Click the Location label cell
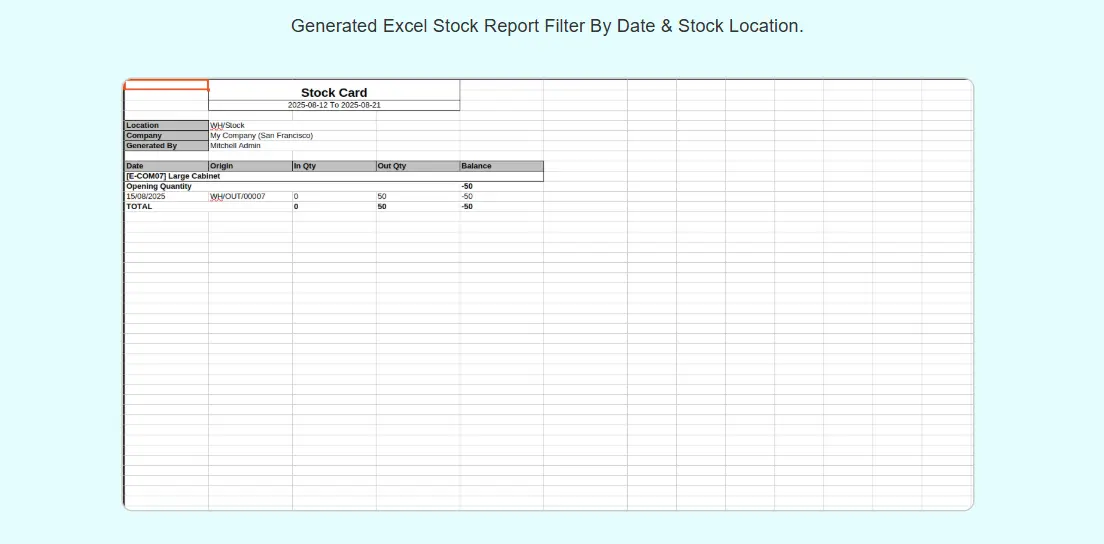 coord(166,126)
